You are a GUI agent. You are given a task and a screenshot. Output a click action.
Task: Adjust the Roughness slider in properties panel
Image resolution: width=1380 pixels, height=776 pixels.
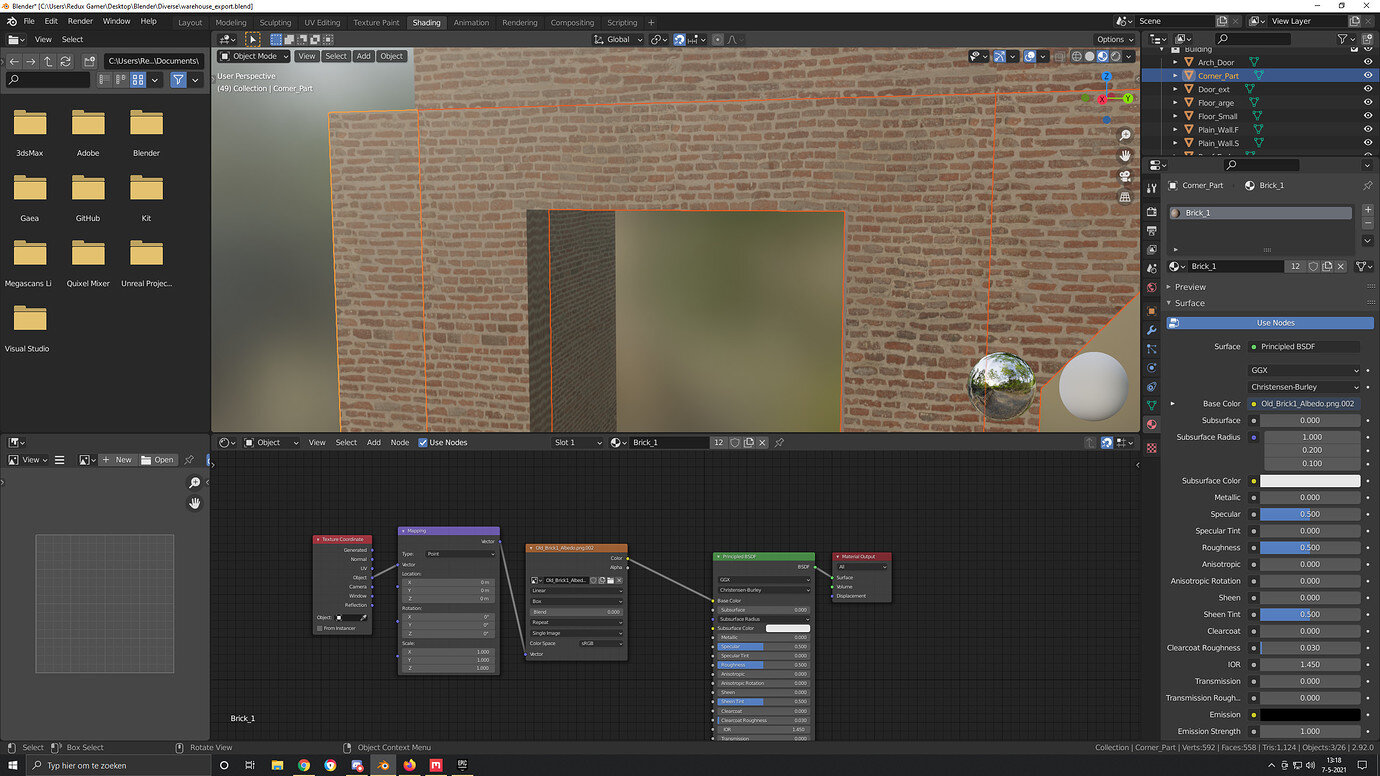click(1310, 548)
